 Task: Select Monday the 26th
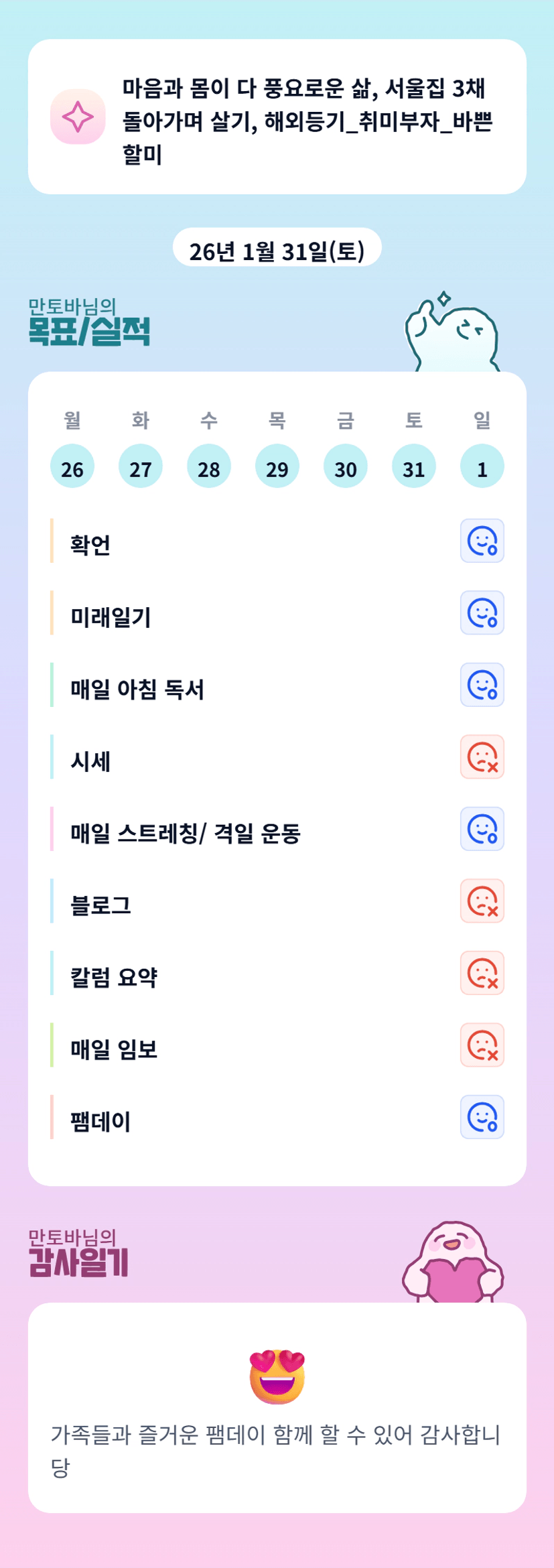pos(72,466)
